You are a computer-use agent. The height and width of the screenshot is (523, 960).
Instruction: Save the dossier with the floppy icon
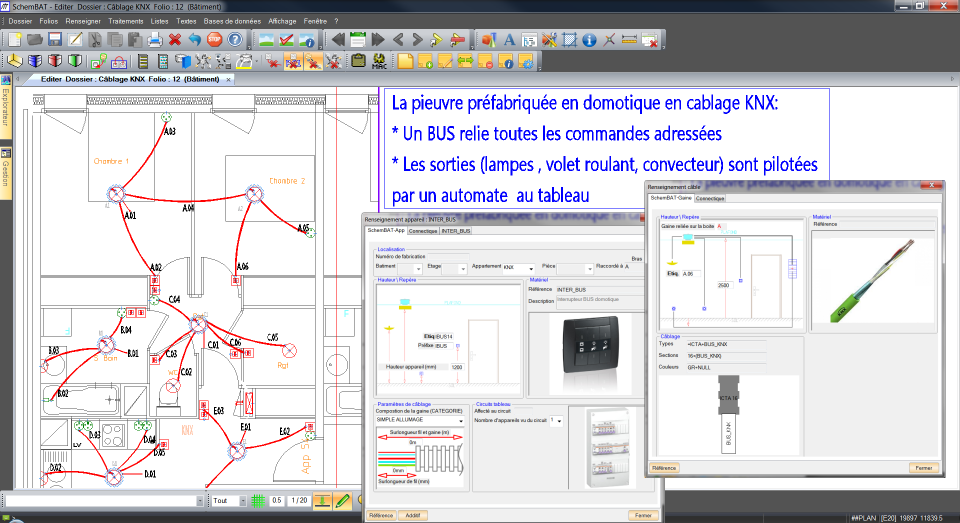click(55, 40)
